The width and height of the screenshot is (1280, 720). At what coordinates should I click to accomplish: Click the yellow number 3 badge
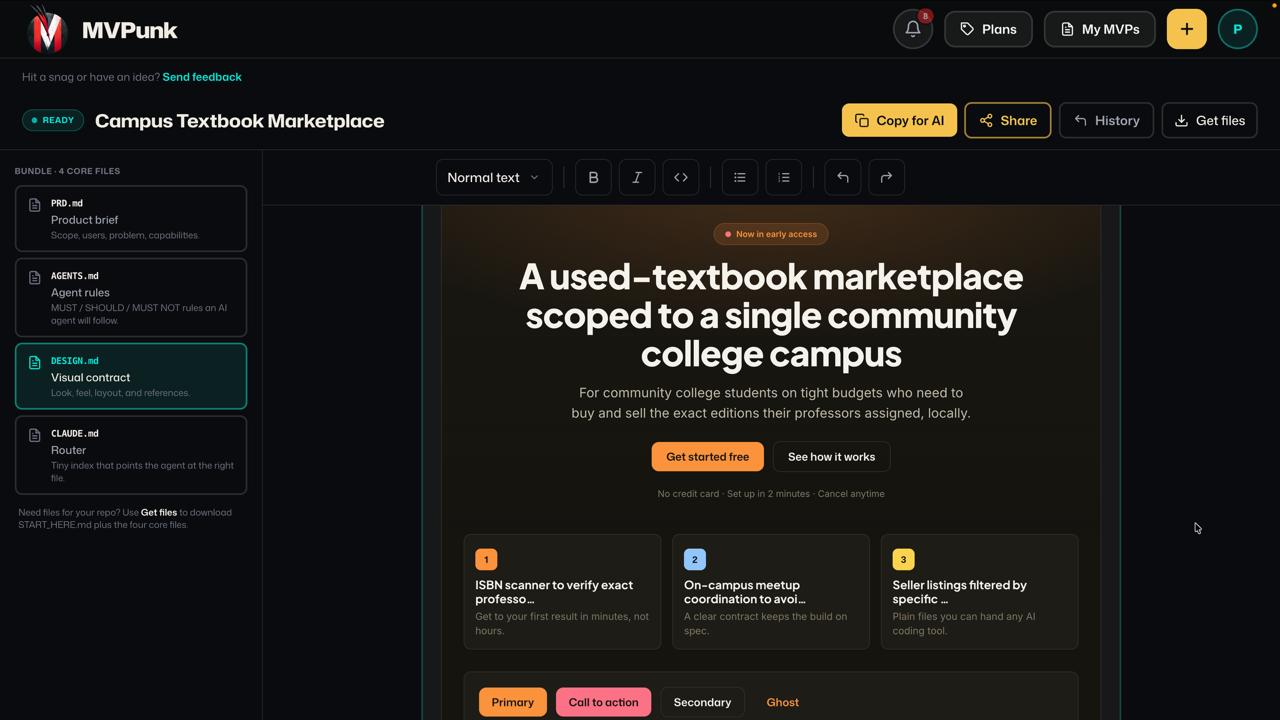pyautogui.click(x=903, y=559)
